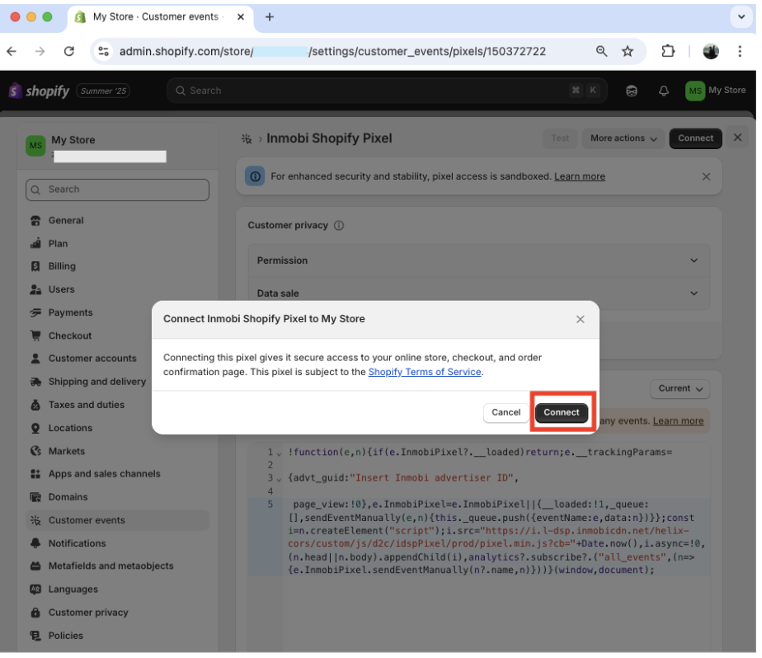
Task: Cancel the connect pixel dialog
Action: [x=505, y=413]
